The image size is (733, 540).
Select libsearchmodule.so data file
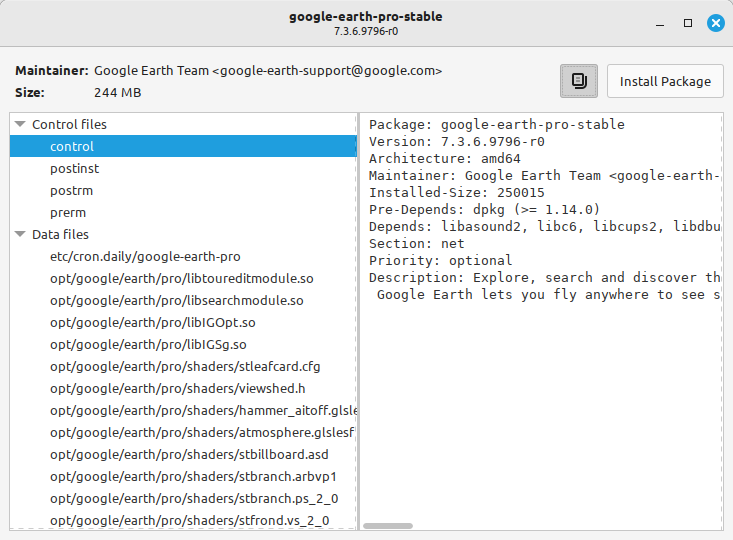tap(183, 300)
